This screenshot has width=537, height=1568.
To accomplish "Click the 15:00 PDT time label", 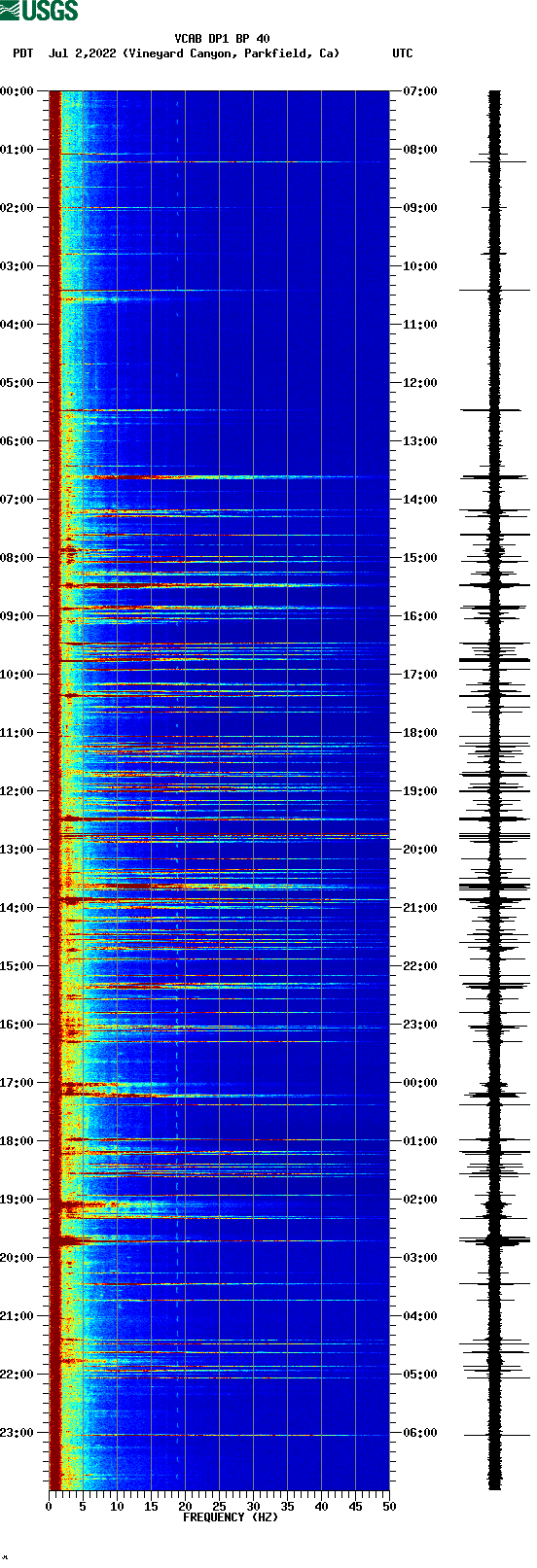I will (18, 966).
